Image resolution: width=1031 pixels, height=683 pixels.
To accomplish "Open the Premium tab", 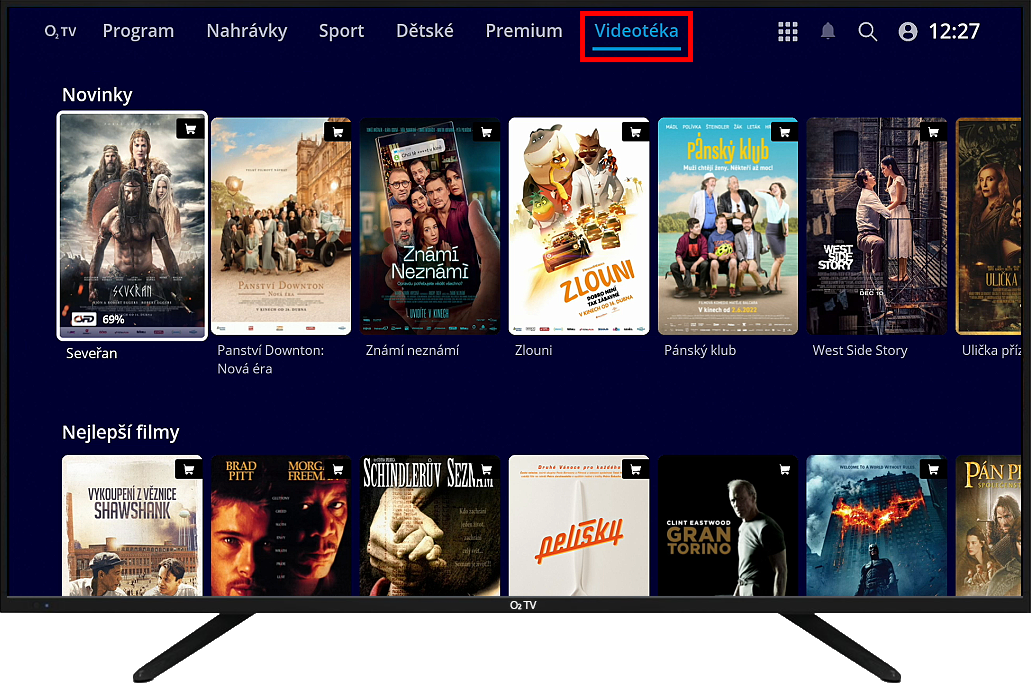I will tap(524, 31).
